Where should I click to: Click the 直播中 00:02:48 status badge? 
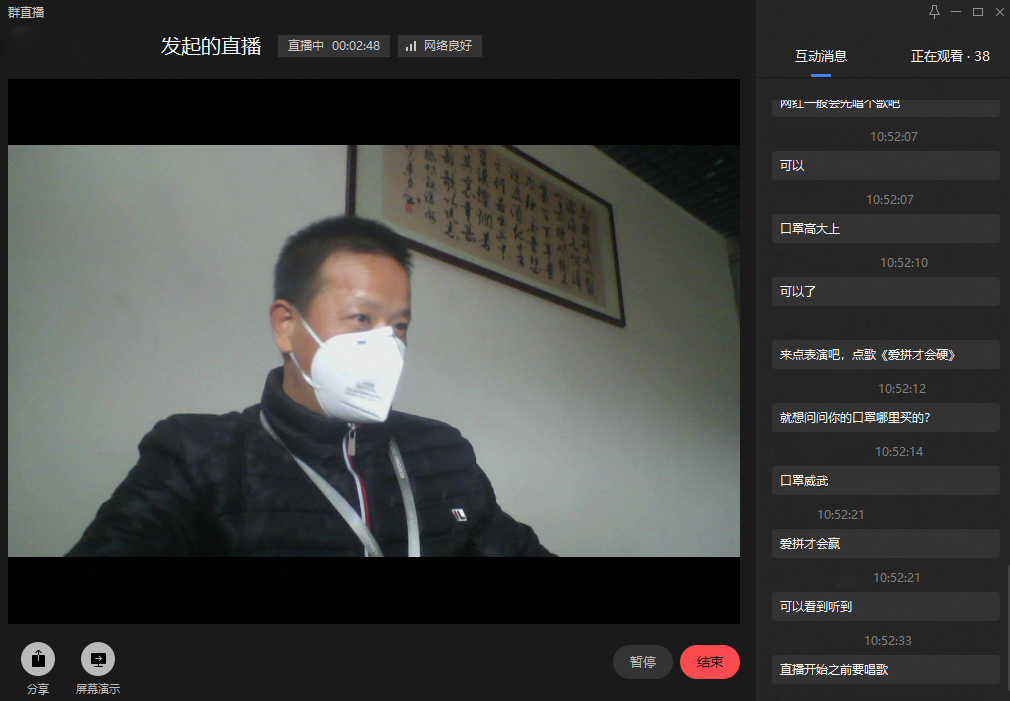334,46
